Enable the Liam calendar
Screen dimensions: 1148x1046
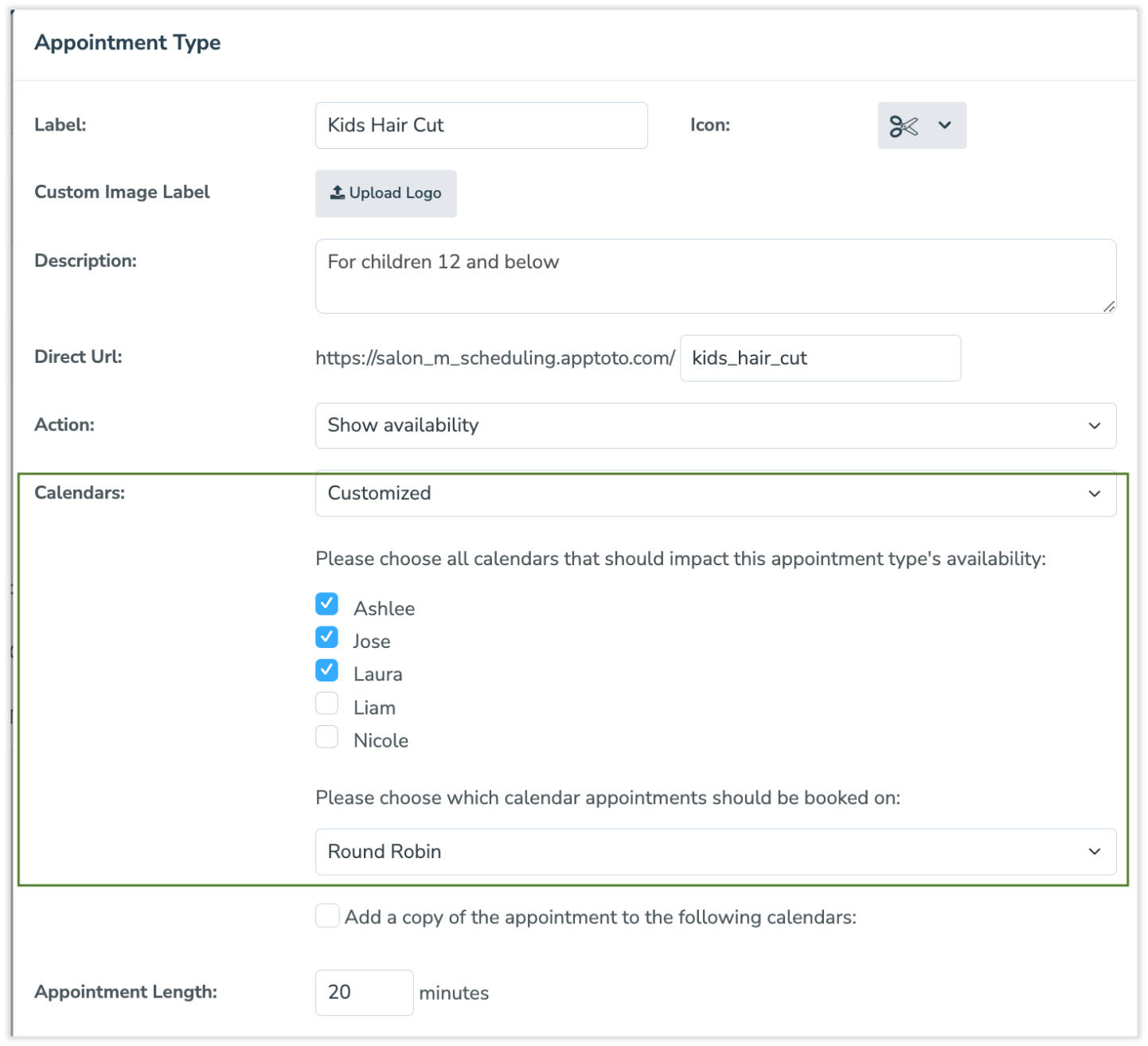[326, 704]
